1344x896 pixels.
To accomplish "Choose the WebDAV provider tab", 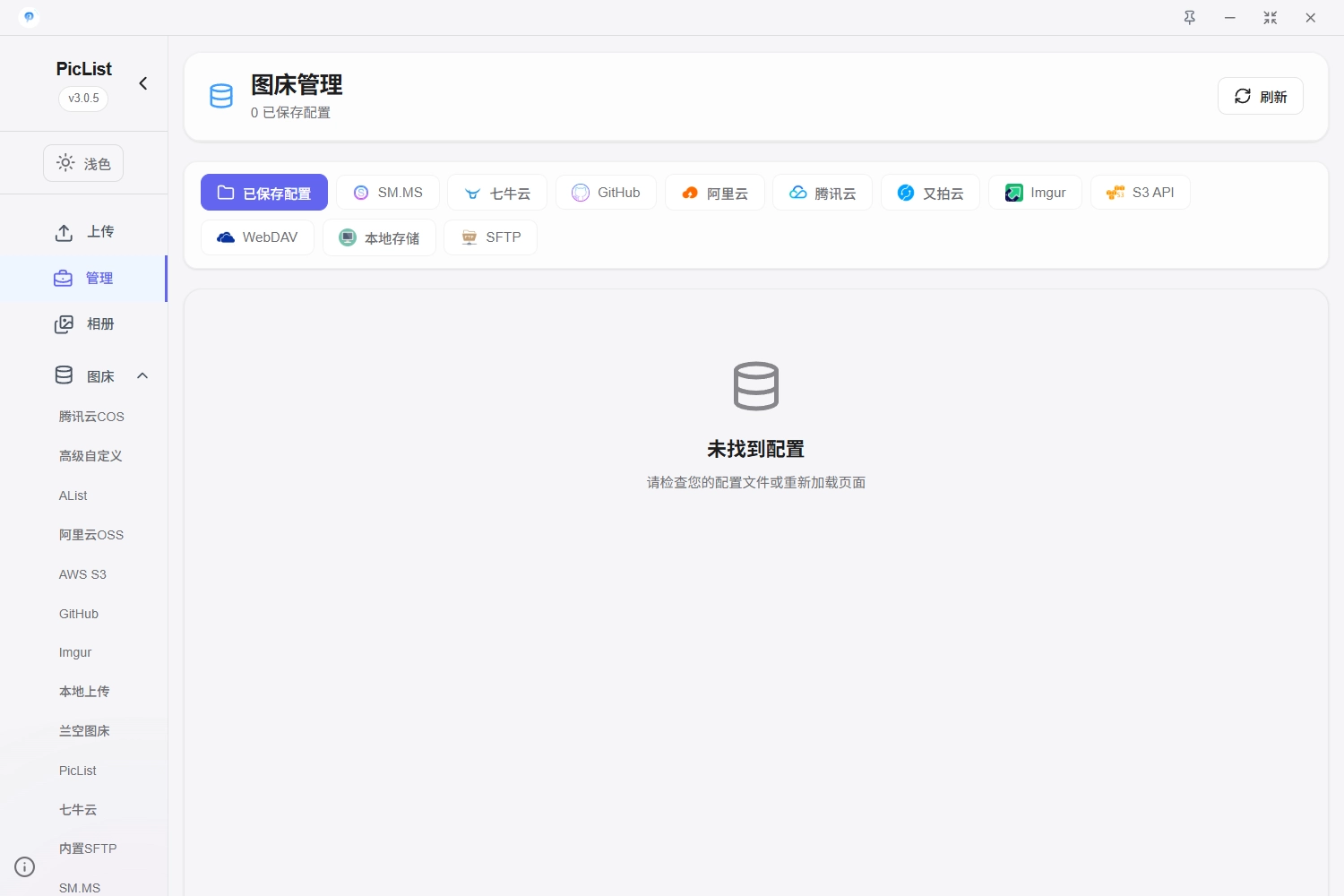I will pos(257,237).
